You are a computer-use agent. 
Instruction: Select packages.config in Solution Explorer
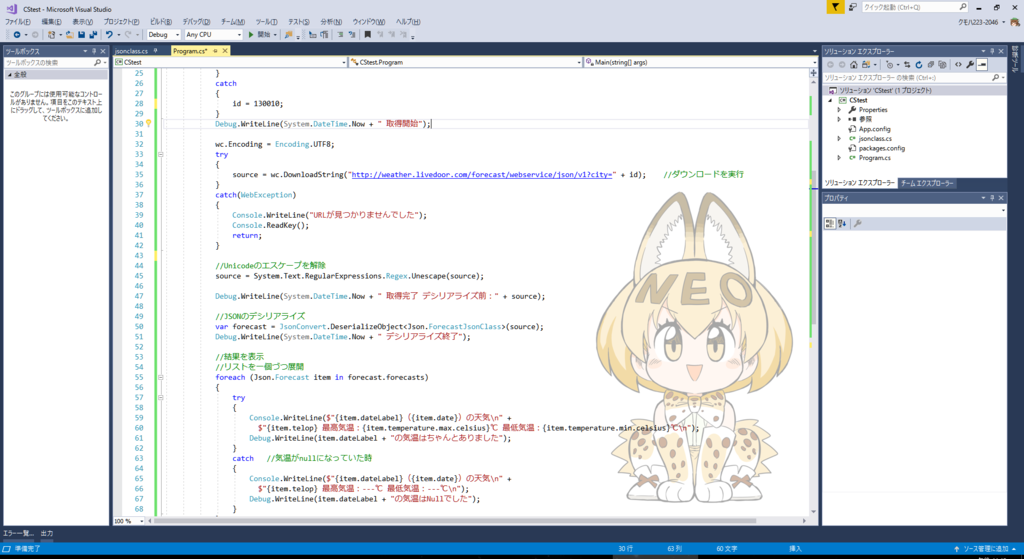click(x=881, y=148)
